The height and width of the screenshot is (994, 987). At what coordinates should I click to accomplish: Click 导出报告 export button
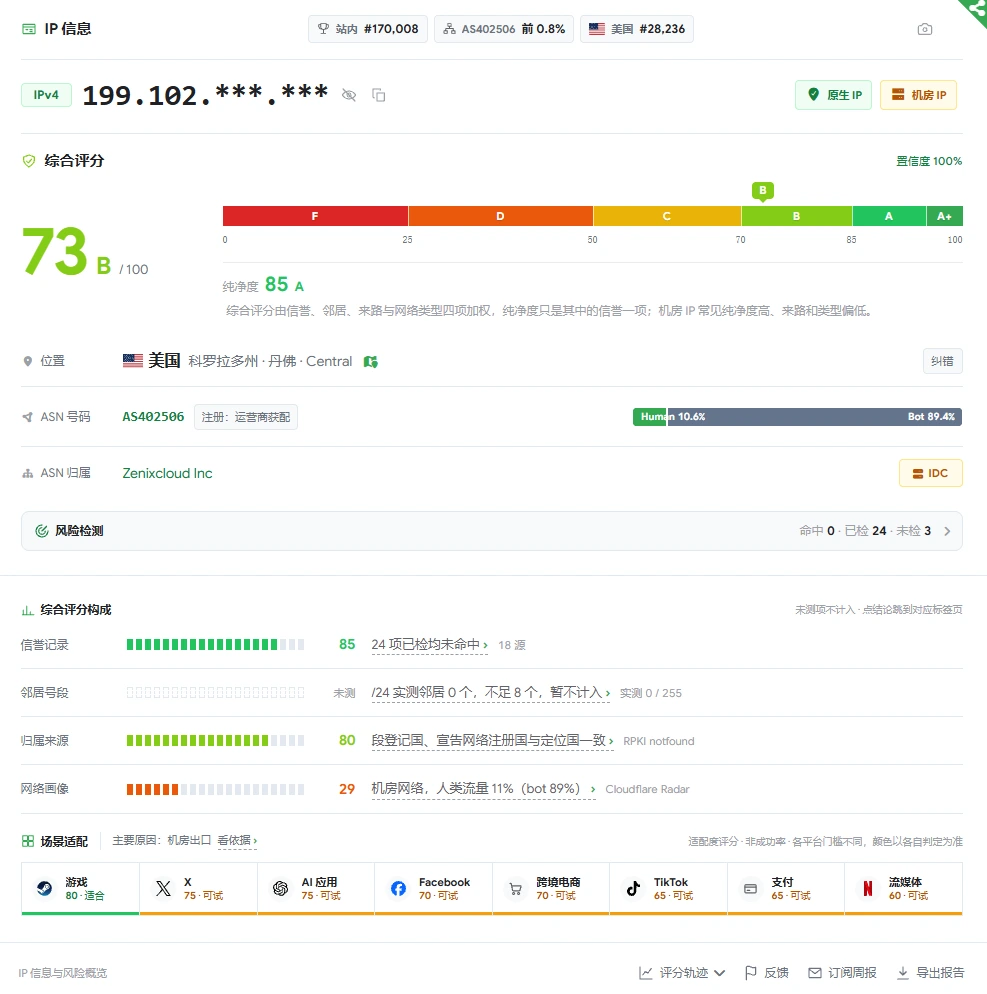click(931, 973)
